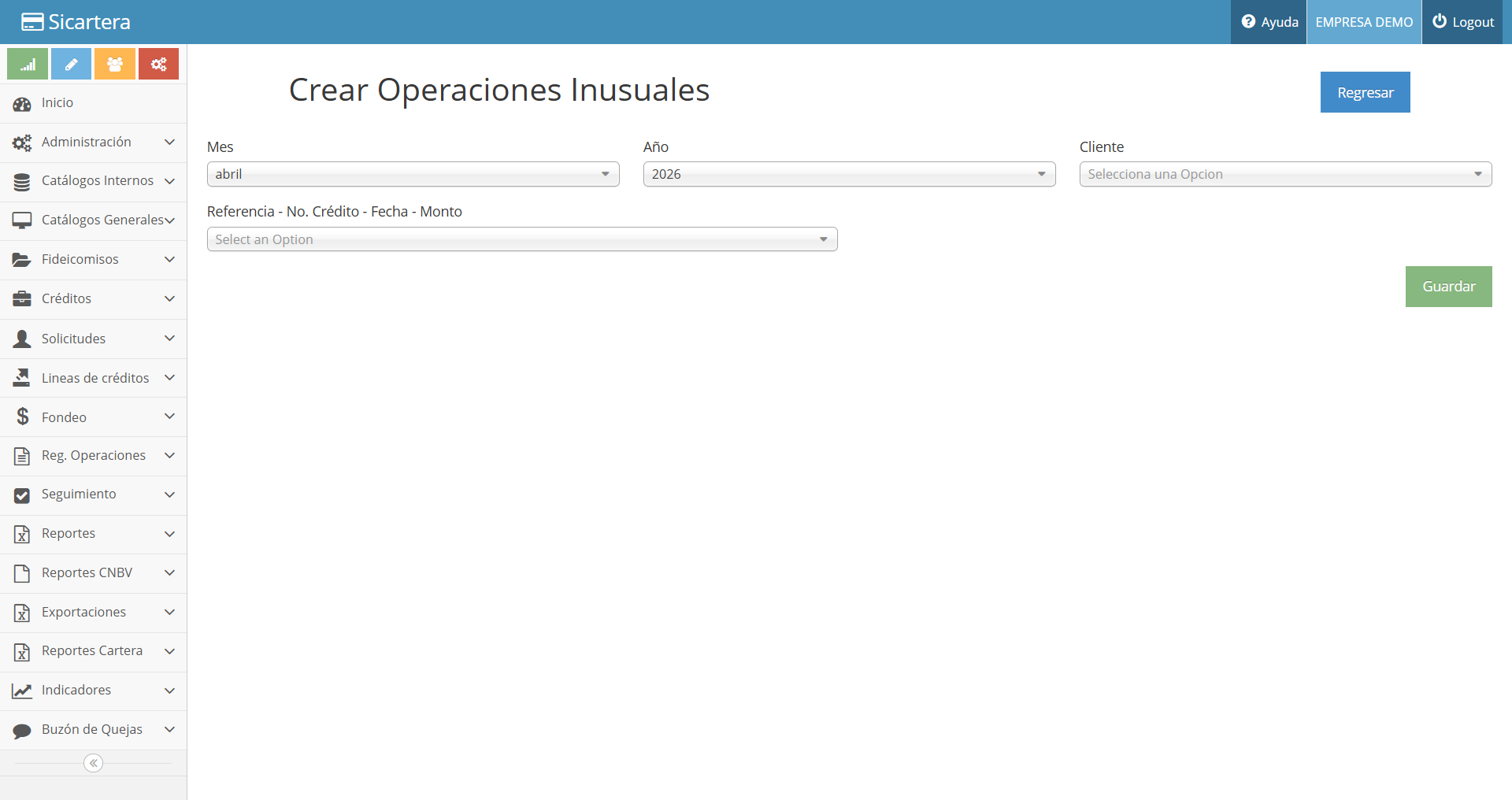Open Lineas de créditos menu item
Image resolution: width=1512 pixels, height=800 pixels.
[93, 378]
